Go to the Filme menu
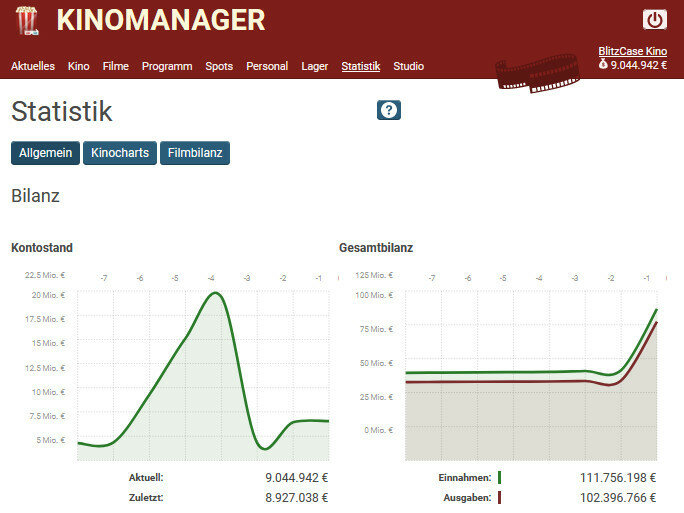The width and height of the screenshot is (684, 513). point(116,66)
